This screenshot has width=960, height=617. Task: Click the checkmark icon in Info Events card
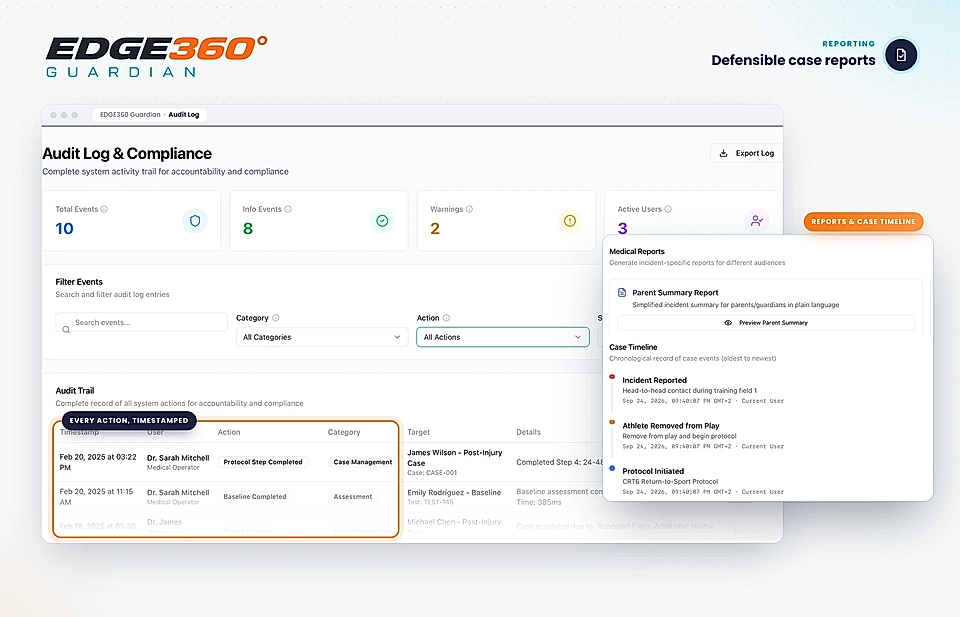click(x=382, y=221)
